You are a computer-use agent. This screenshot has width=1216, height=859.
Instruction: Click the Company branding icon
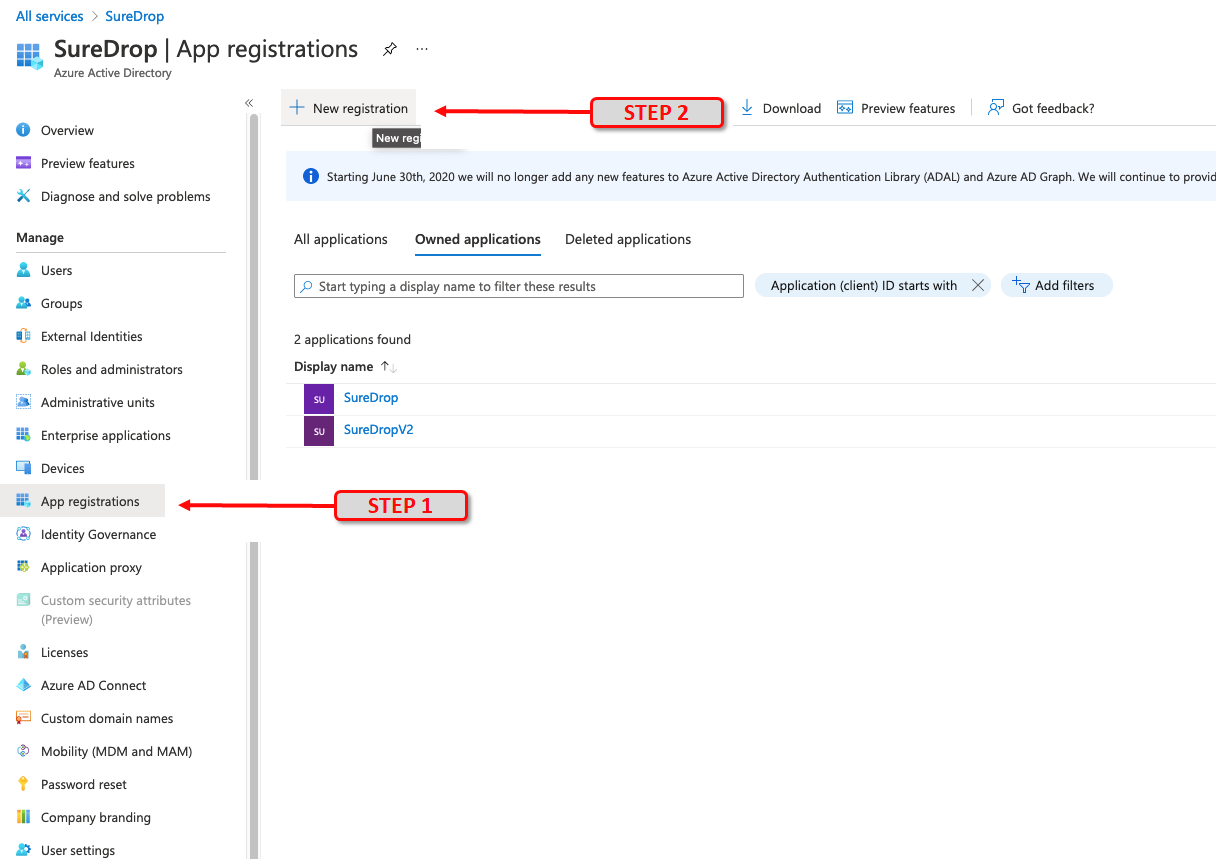coord(24,817)
